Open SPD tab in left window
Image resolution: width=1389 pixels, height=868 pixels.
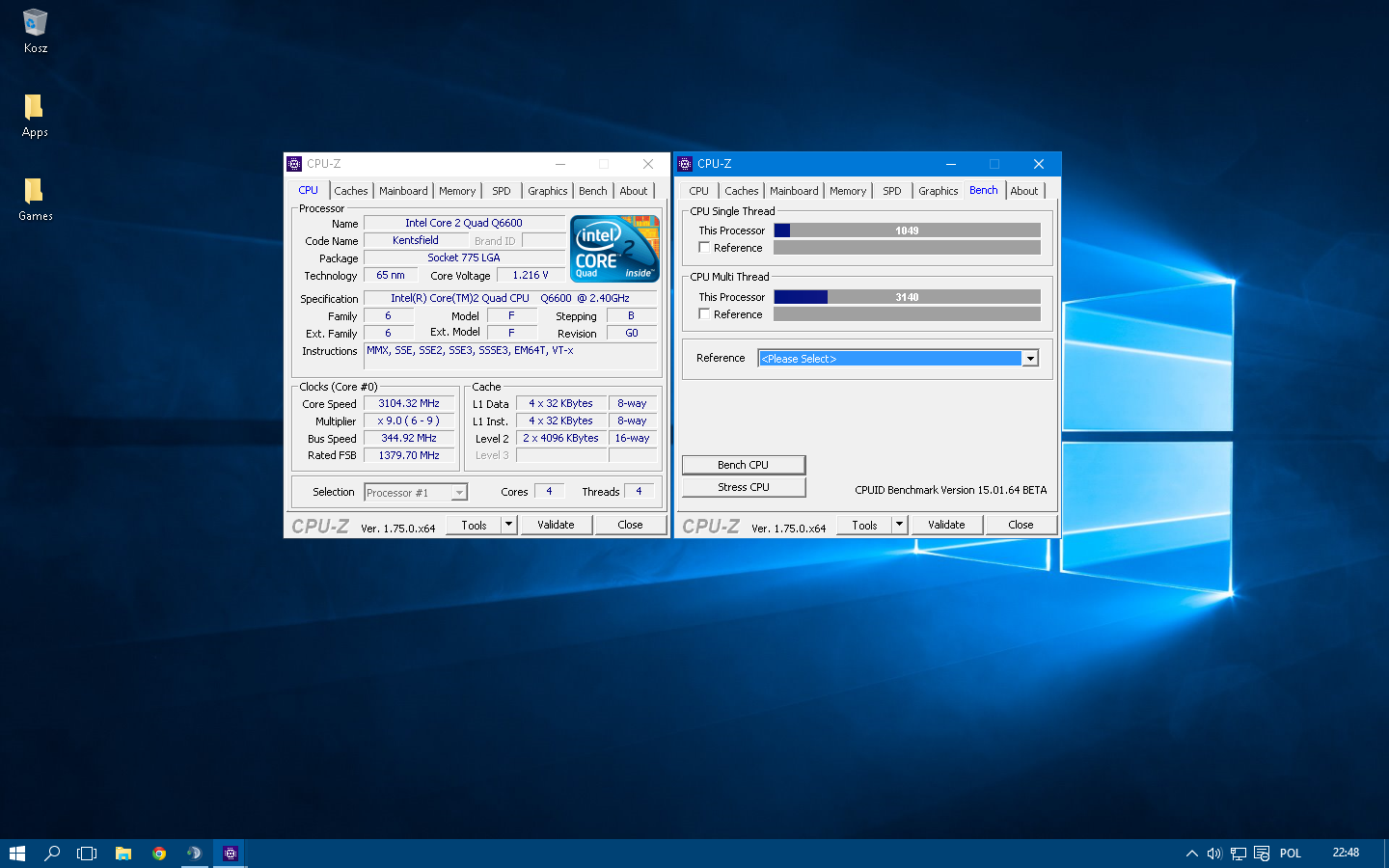pyautogui.click(x=502, y=191)
